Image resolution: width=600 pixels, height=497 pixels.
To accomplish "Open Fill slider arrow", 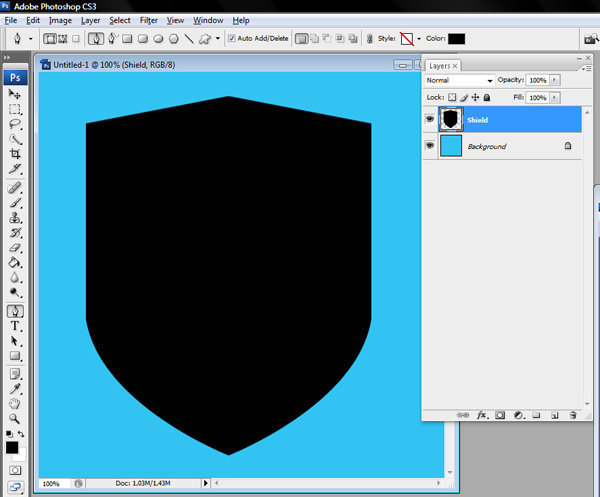I will coord(555,98).
